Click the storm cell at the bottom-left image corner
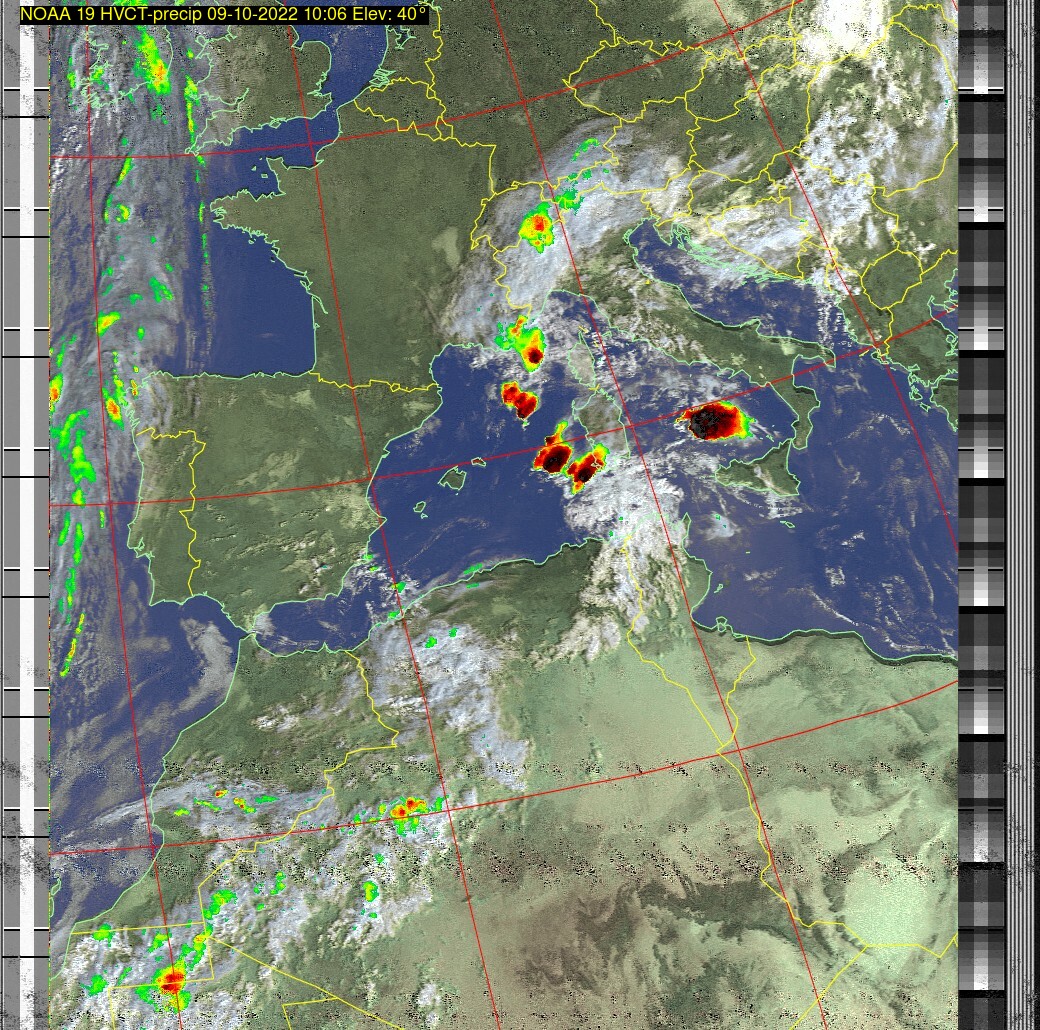Screen dimensions: 1040x1030 (172, 979)
